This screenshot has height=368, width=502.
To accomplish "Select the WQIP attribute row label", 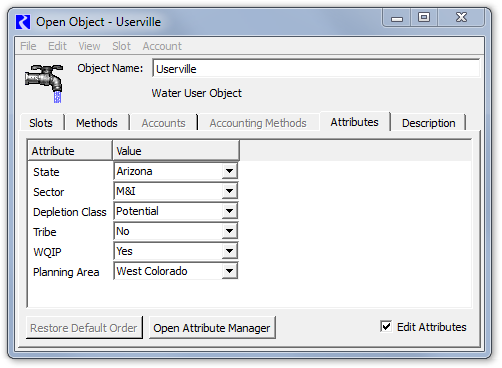I will (47, 252).
